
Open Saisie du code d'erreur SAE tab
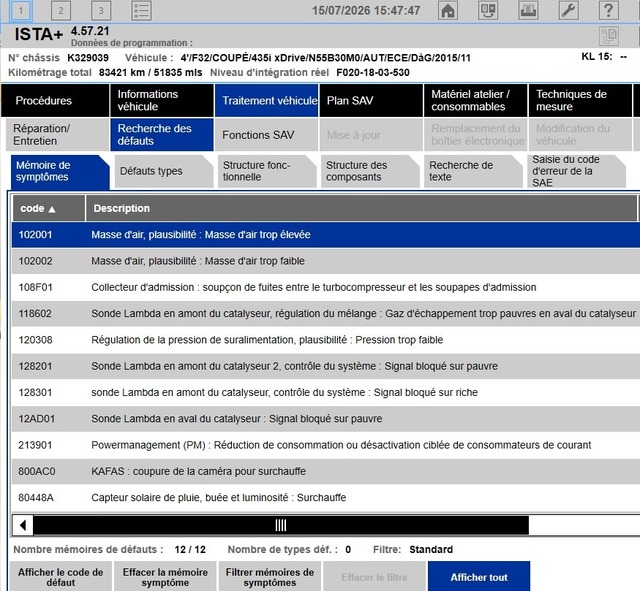click(576, 171)
